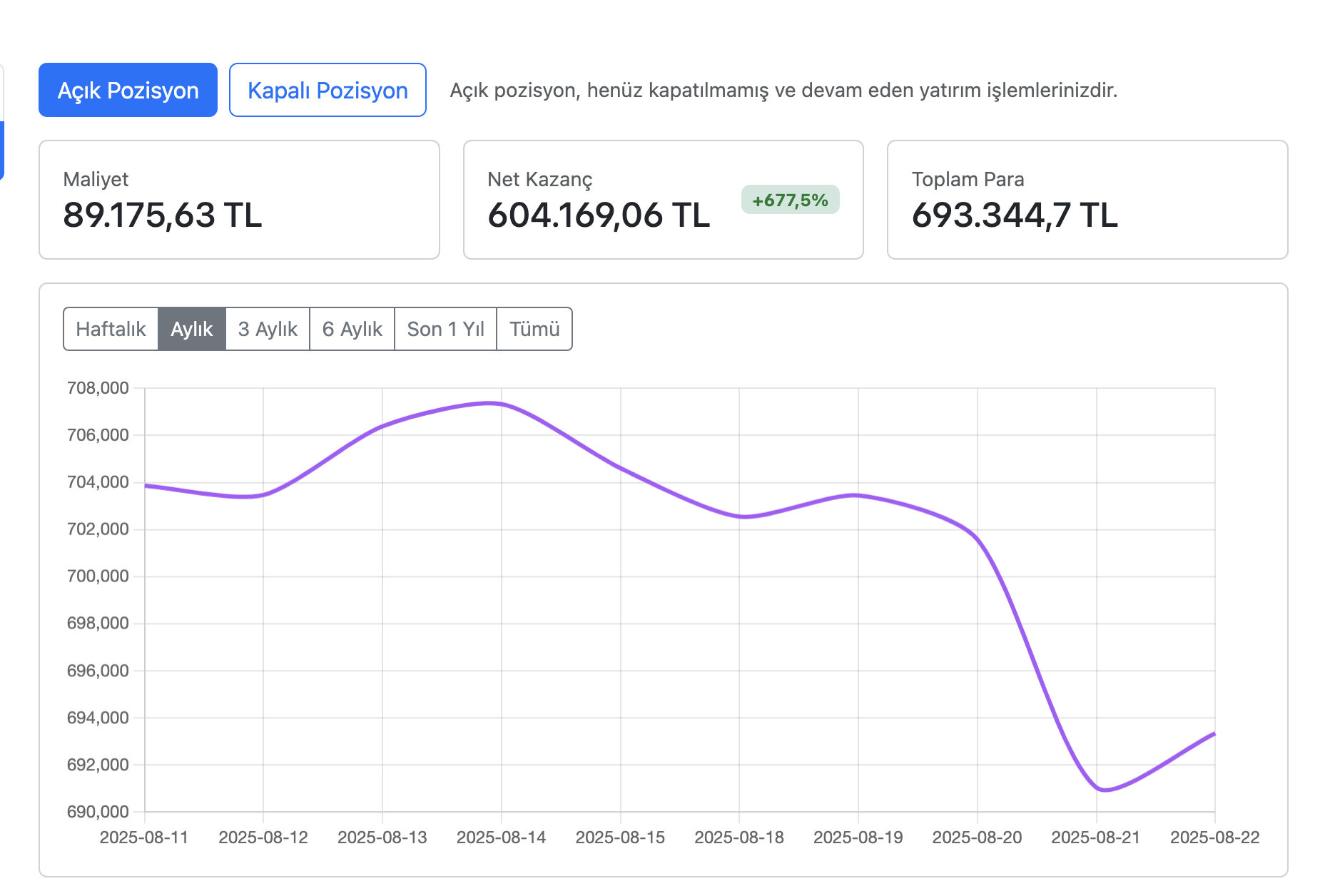The width and height of the screenshot is (1320, 896).
Task: Open the Toplam Para summary card
Action: pyautogui.click(x=1087, y=200)
